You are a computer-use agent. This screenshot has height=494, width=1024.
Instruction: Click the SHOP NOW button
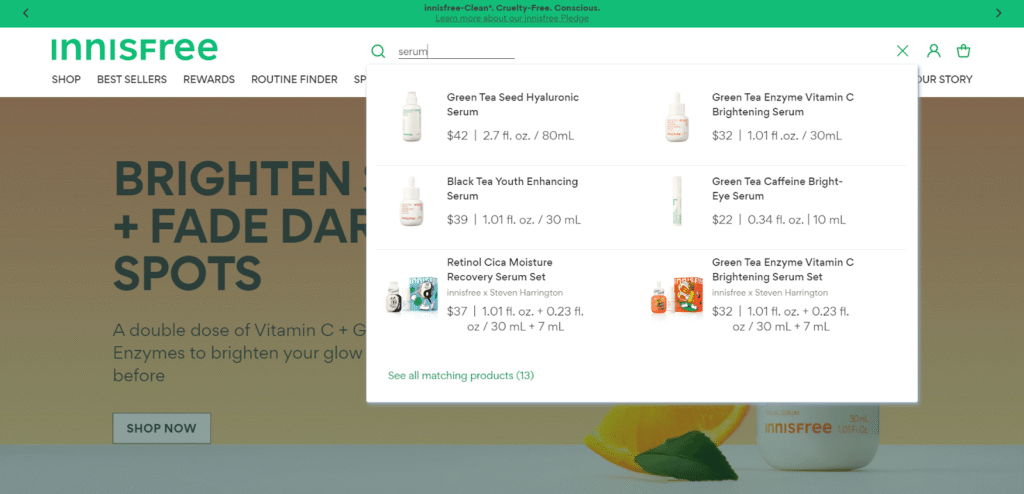pos(161,428)
